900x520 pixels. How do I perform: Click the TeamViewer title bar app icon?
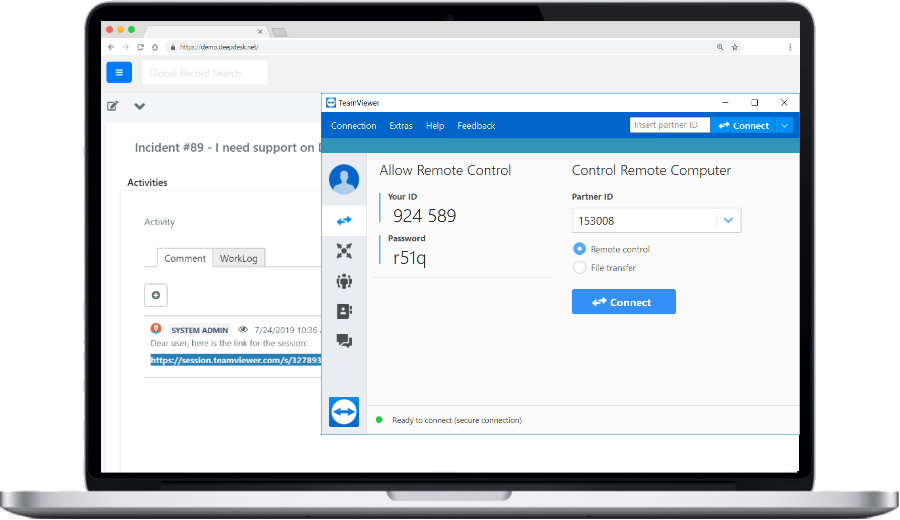pos(331,103)
